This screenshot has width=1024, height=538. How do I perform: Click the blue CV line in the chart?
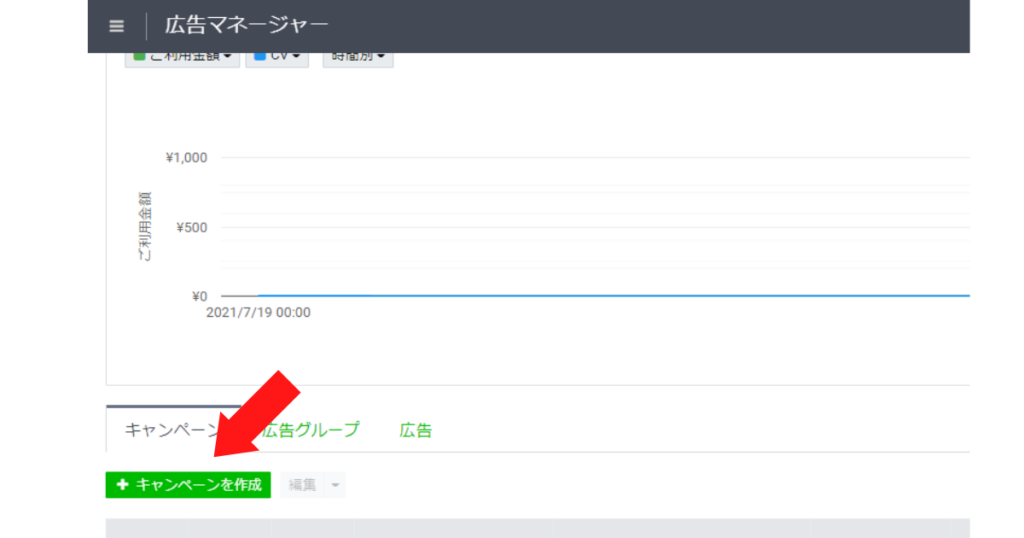coord(614,296)
